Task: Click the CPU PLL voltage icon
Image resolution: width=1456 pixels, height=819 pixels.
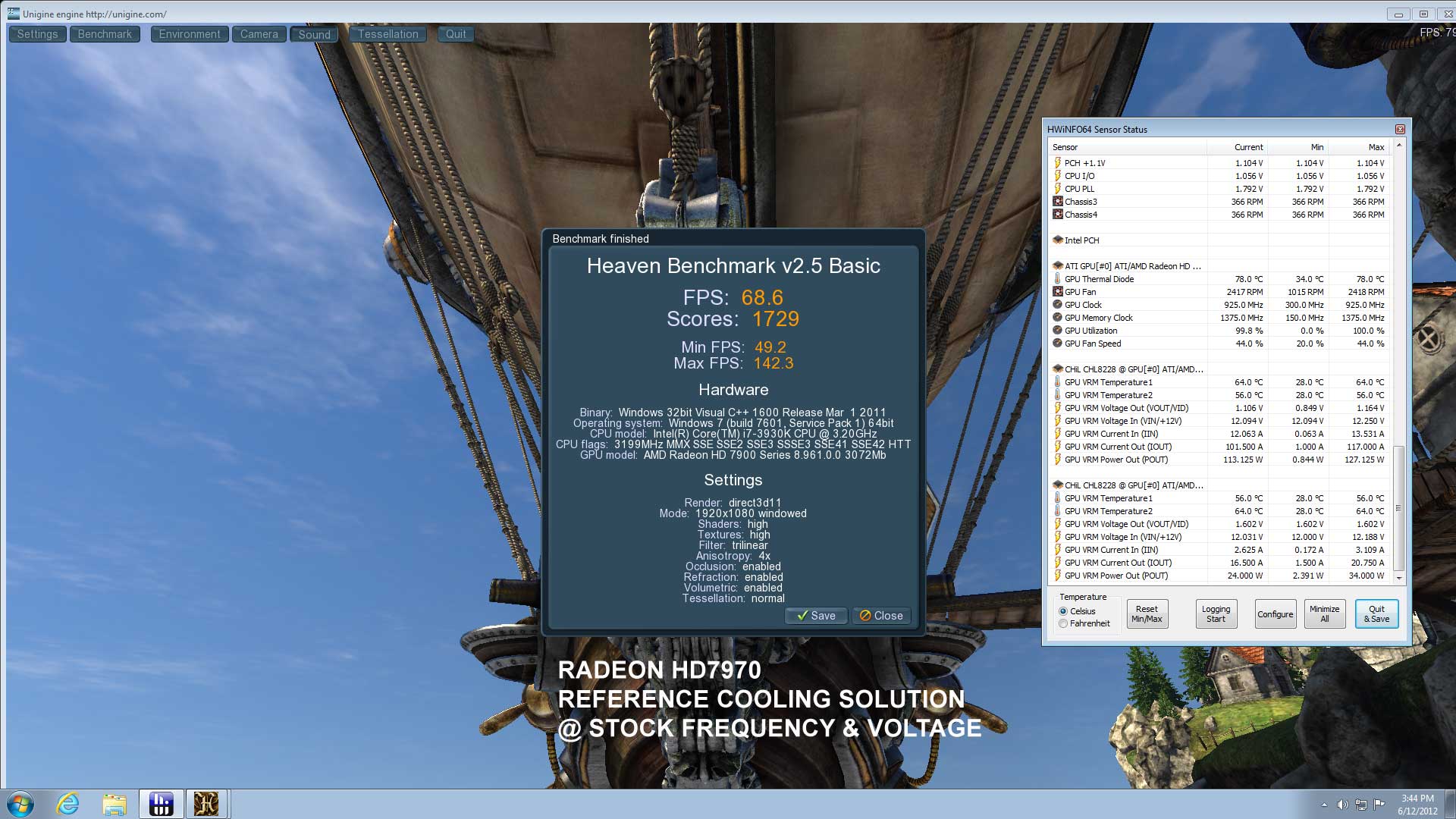Action: click(1057, 189)
